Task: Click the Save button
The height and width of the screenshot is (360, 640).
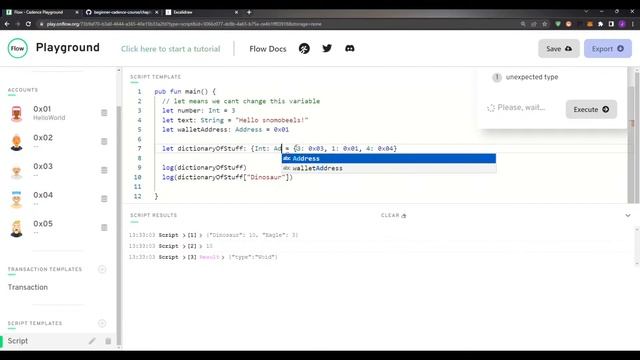Action: 558,49
